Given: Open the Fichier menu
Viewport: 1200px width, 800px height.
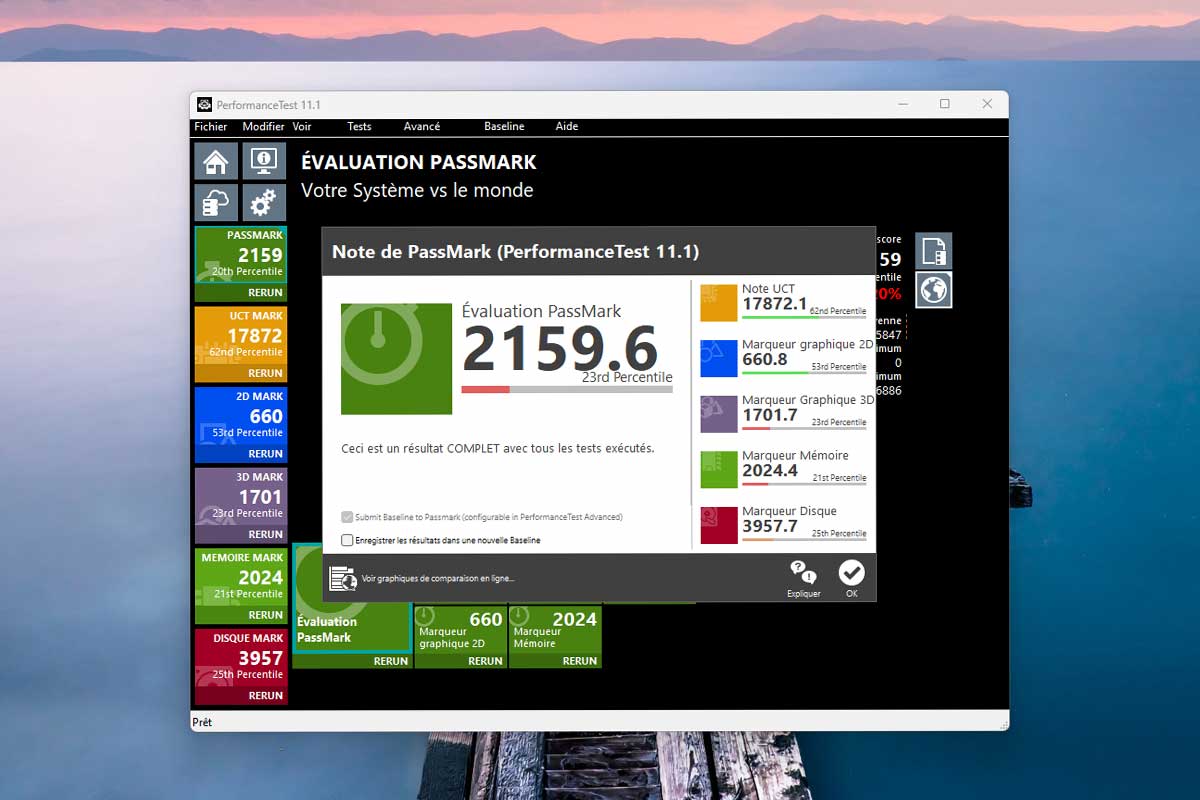Looking at the screenshot, I should pos(211,127).
